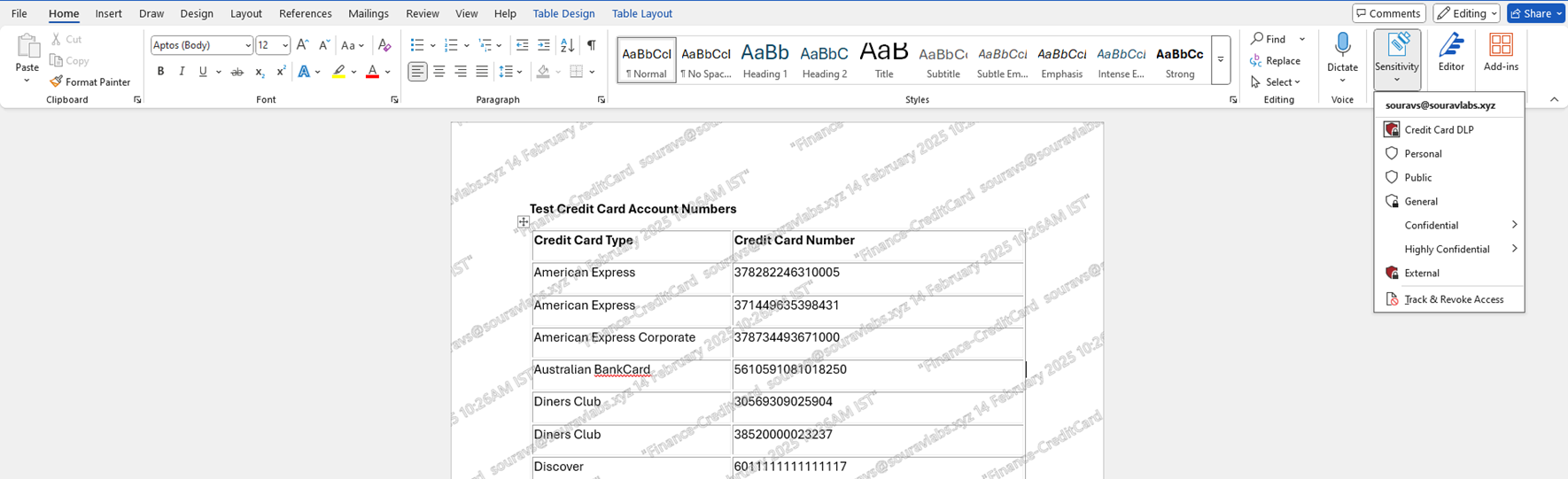The width and height of the screenshot is (1568, 479).
Task: Apply the Normal style
Action: pos(647,59)
